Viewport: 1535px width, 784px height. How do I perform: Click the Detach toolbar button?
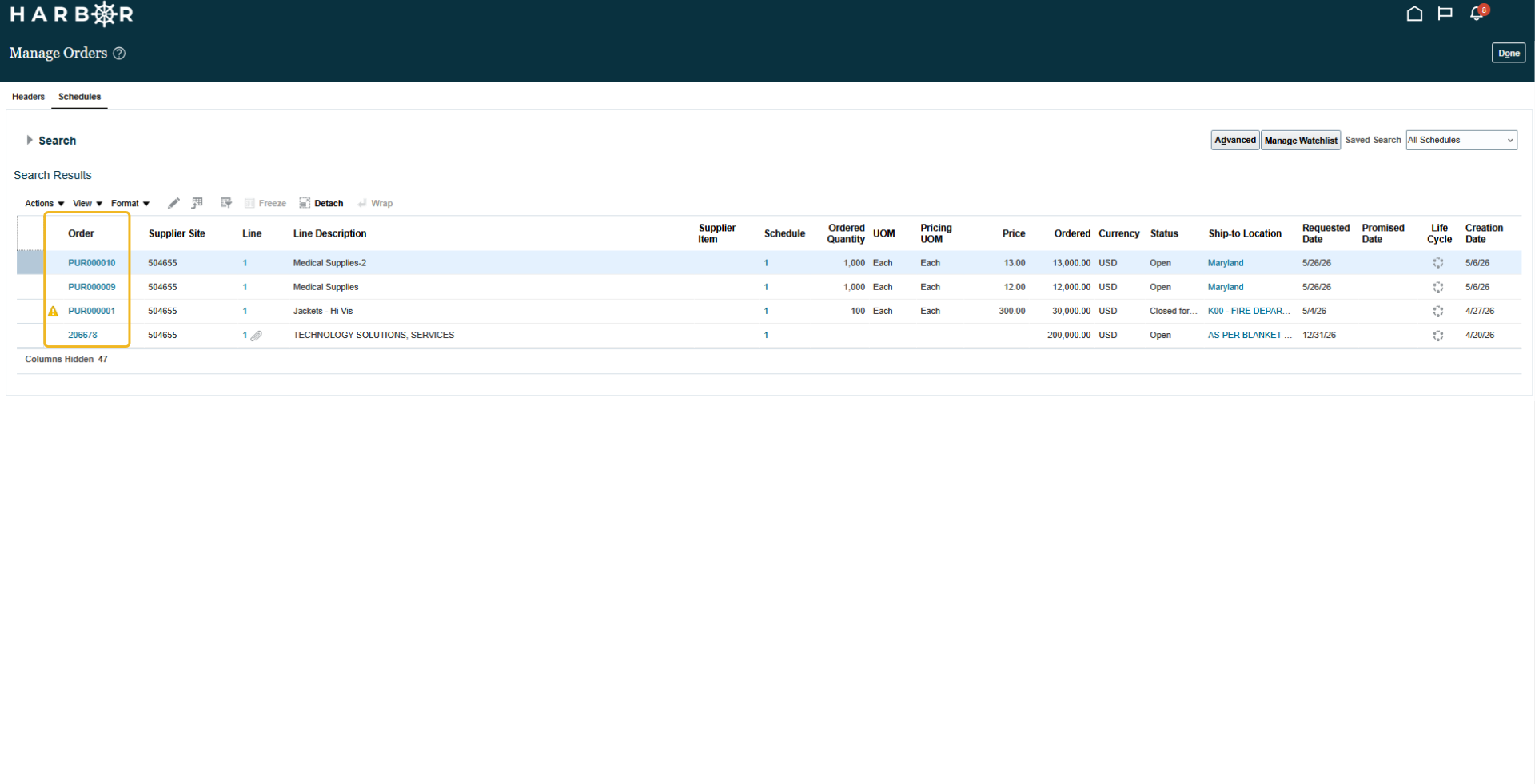point(321,204)
